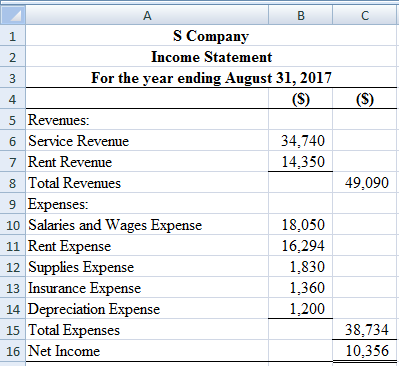Screen dimensions: 399x366
Task: Select row 8 header
Action: 13,183
